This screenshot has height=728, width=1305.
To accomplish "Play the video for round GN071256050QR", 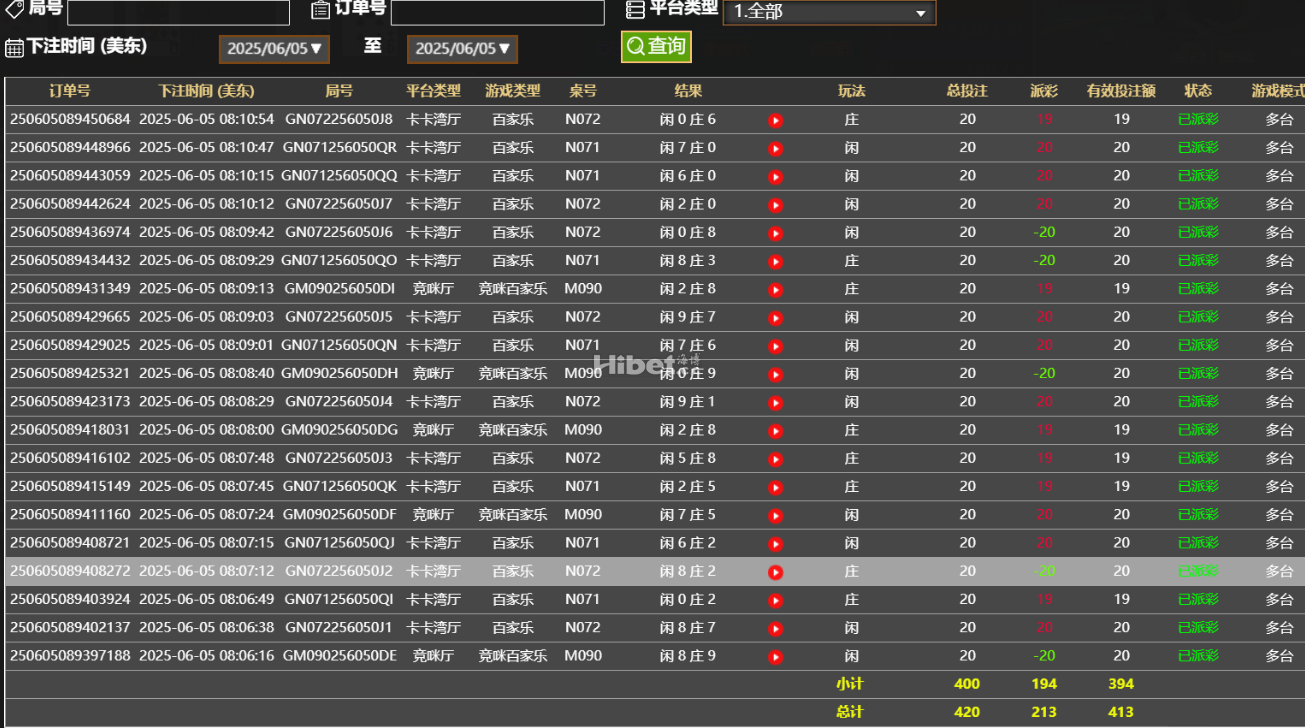I will coord(775,148).
